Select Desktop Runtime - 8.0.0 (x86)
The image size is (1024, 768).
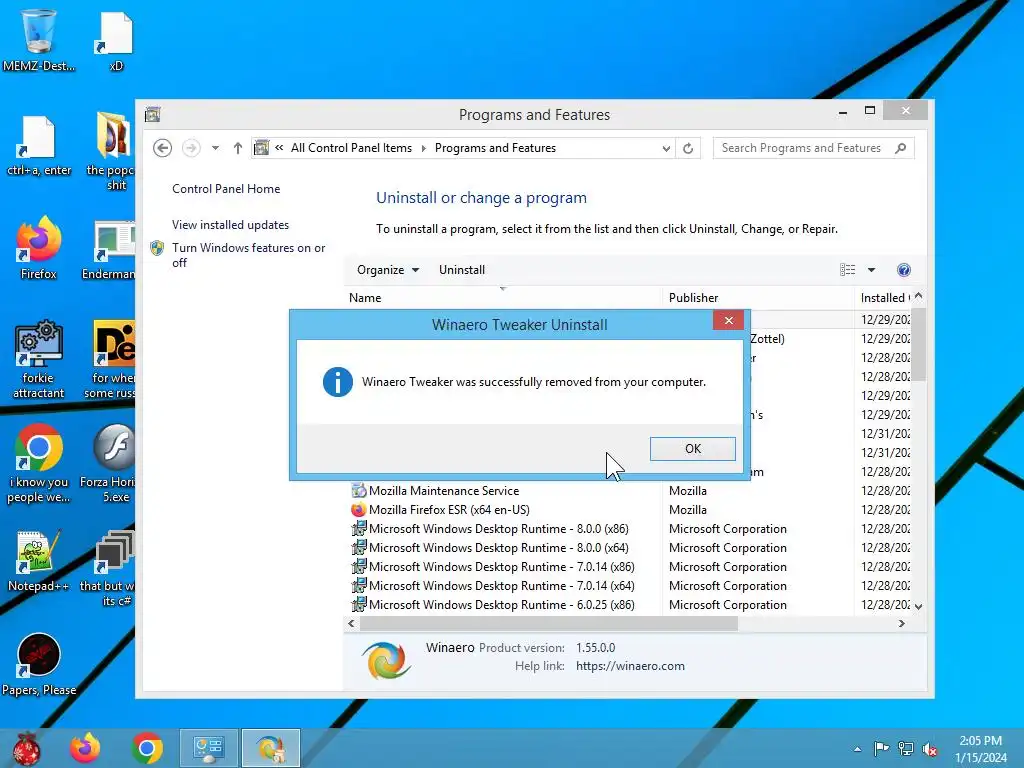627,529
